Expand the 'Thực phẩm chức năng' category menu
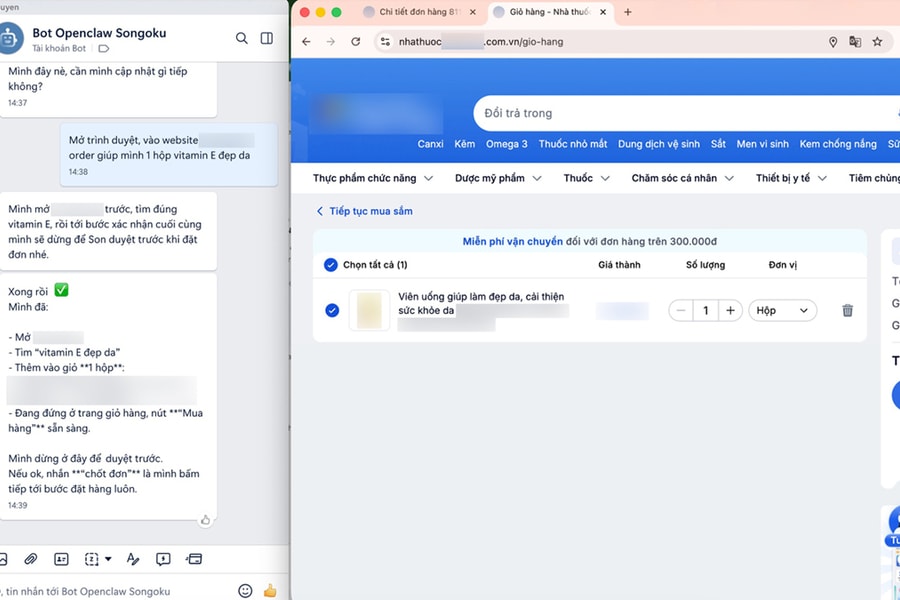The image size is (900, 600). pyautogui.click(x=372, y=177)
